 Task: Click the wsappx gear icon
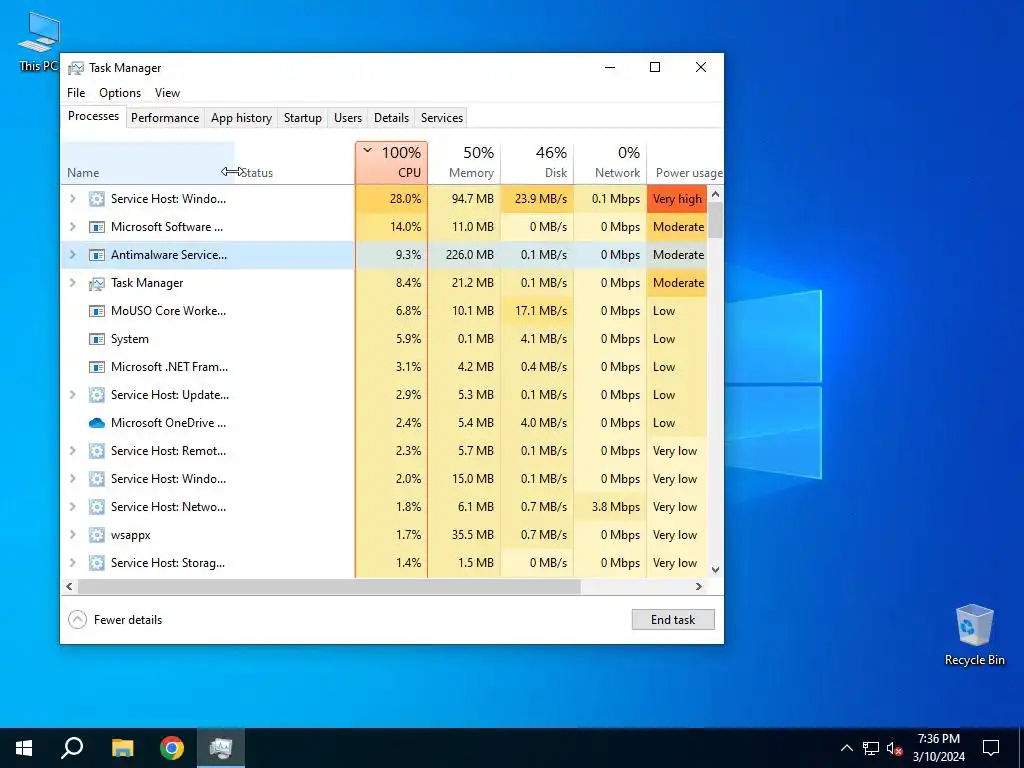(97, 535)
